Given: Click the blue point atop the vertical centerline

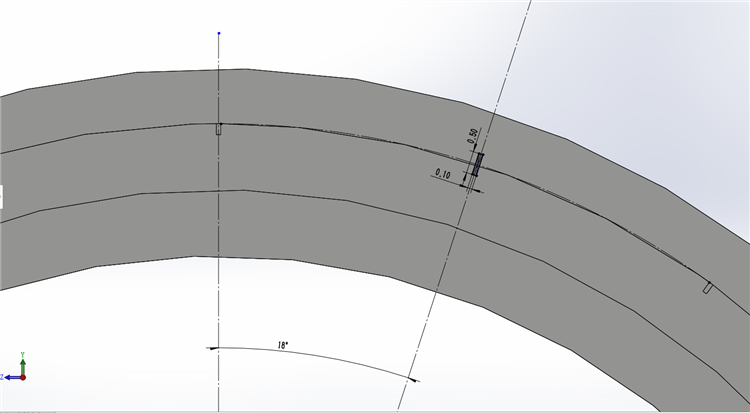Looking at the screenshot, I should click(219, 33).
